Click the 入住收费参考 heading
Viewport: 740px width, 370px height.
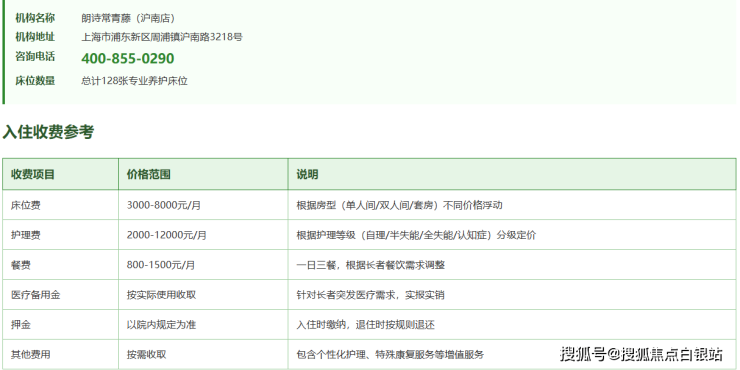pos(48,132)
